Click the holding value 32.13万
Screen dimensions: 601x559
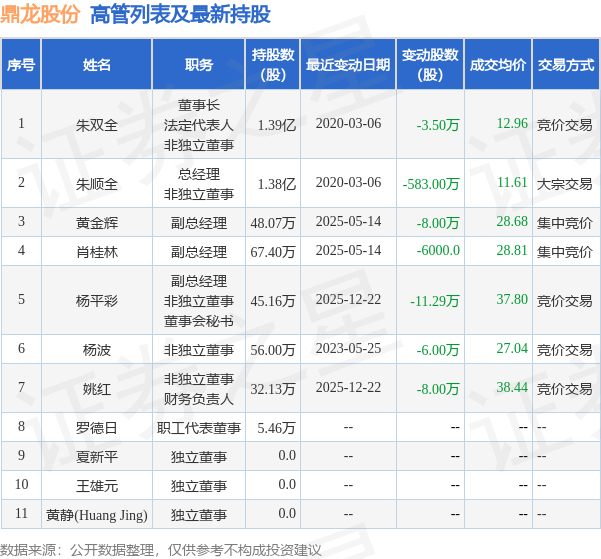tap(273, 389)
